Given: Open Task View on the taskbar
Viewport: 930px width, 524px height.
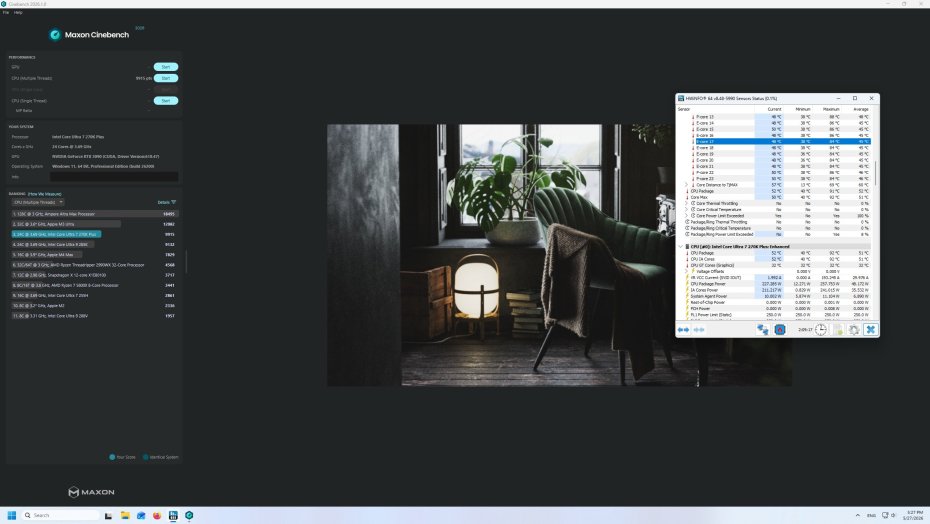Looking at the screenshot, I should (x=109, y=515).
